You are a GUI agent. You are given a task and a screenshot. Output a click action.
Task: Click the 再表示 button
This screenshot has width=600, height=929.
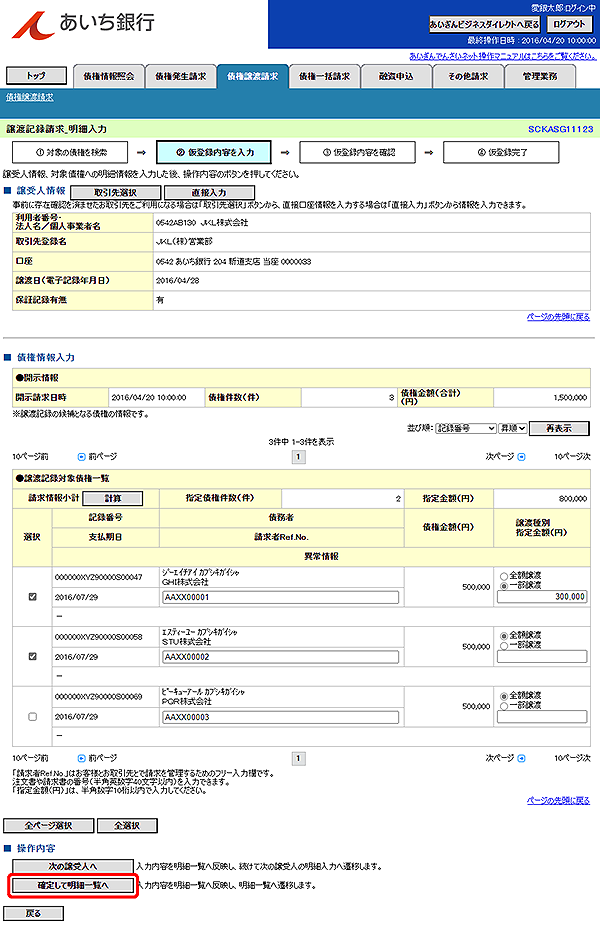click(x=559, y=428)
